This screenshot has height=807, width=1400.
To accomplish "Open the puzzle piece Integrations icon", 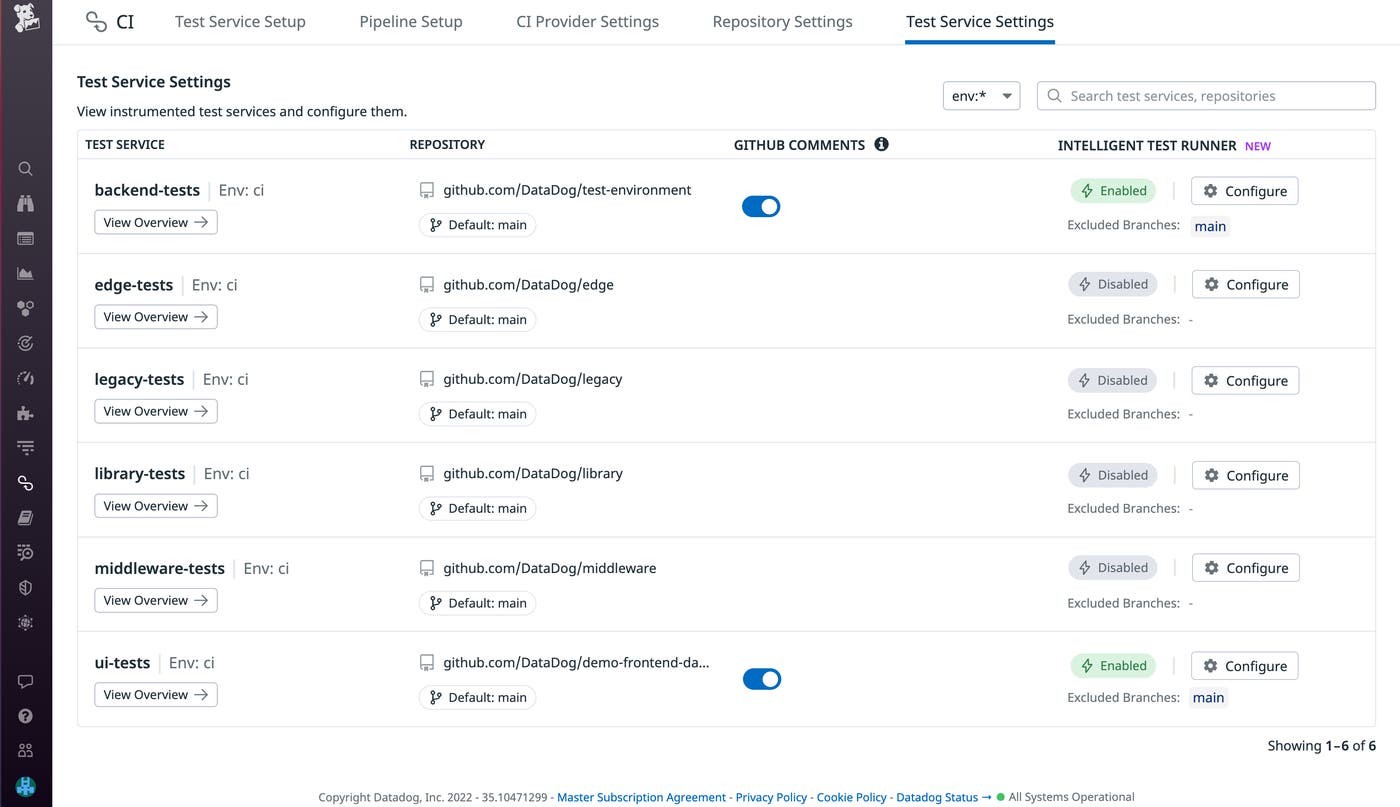I will tap(26, 413).
